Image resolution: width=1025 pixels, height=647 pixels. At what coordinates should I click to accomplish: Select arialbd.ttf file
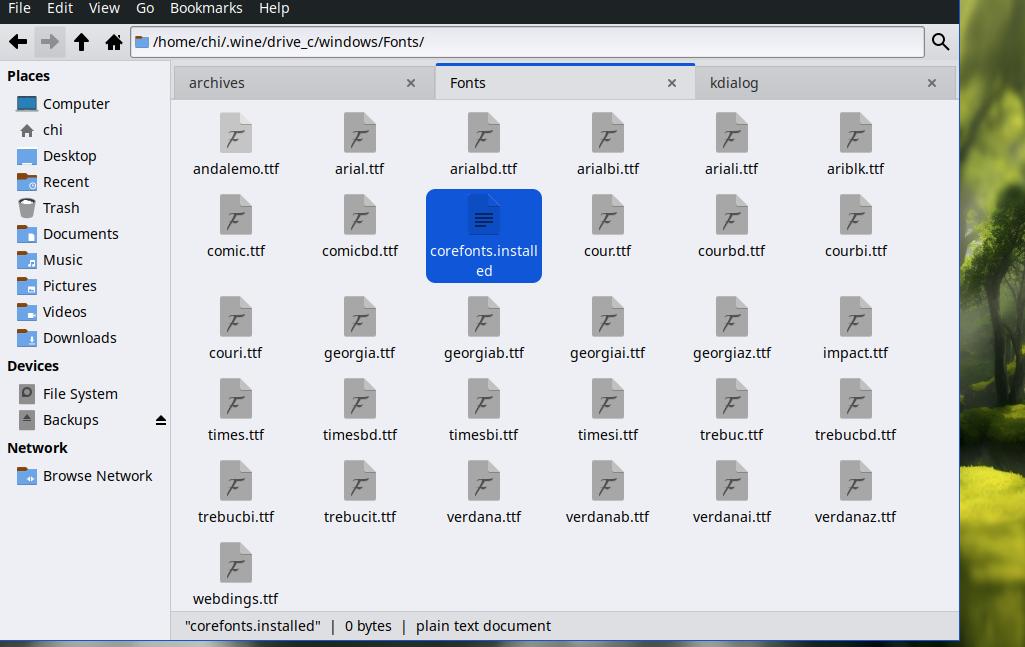(x=484, y=144)
